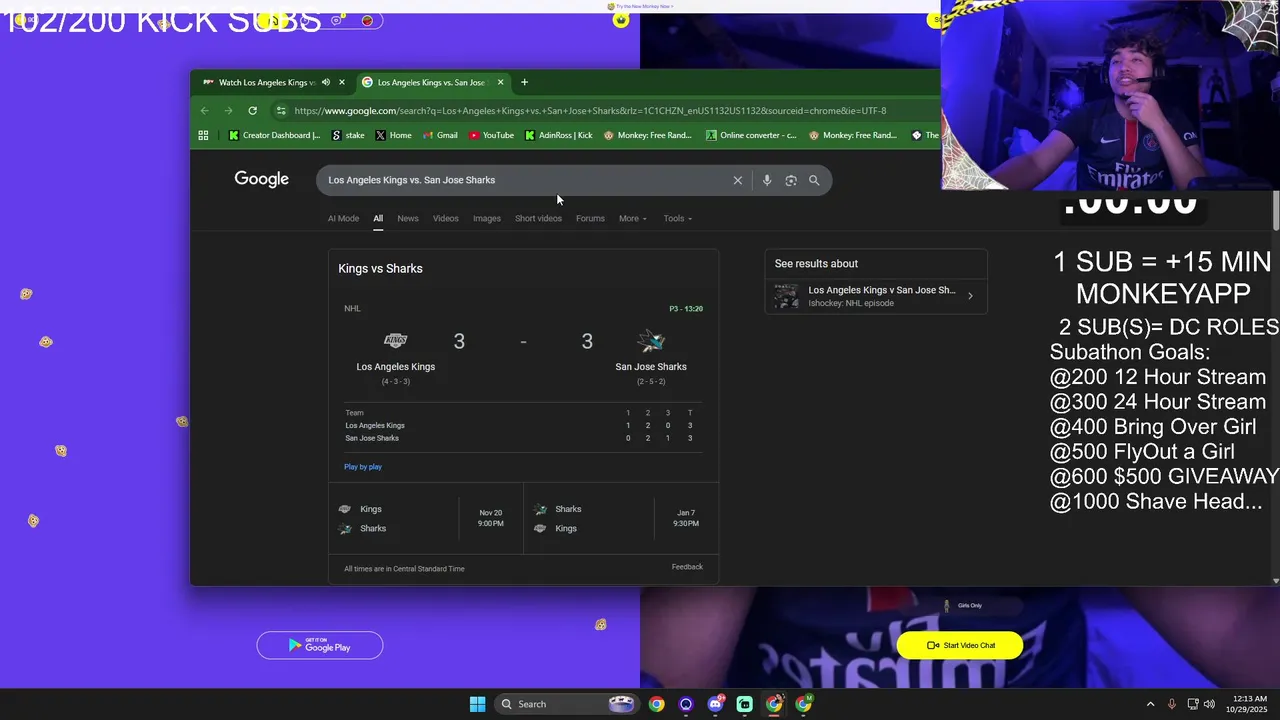Click the Feedback link under scoreboard
This screenshot has width=1280, height=720.
click(x=687, y=567)
